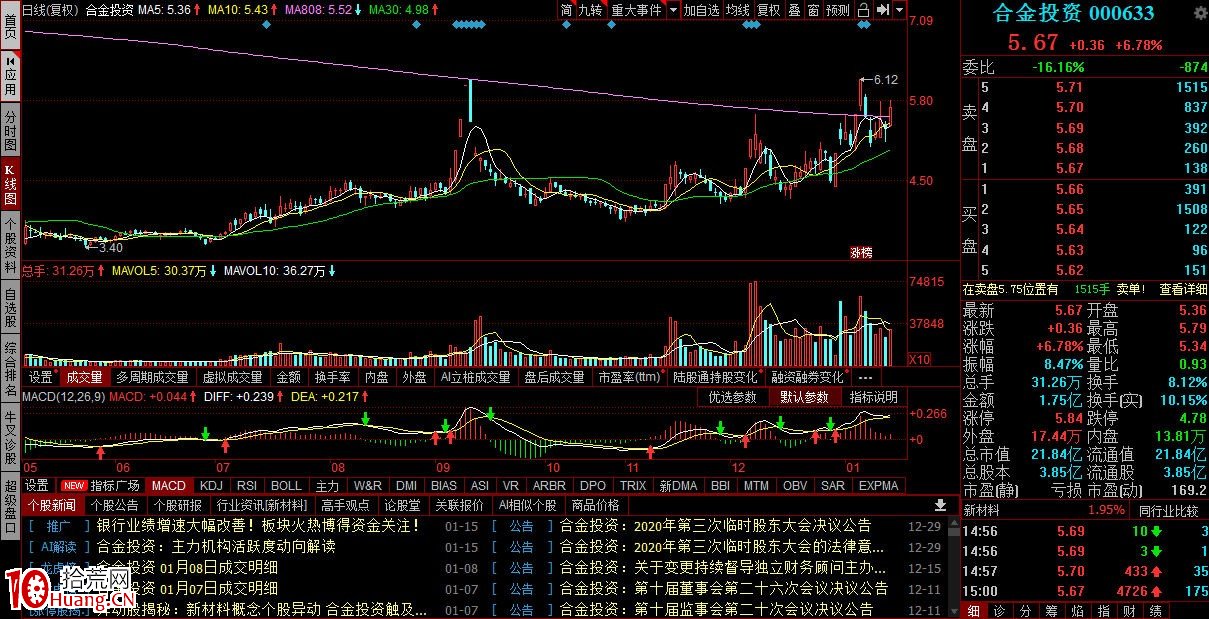Switch to the BOLL indicator tab
The height and width of the screenshot is (619, 1209).
286,486
